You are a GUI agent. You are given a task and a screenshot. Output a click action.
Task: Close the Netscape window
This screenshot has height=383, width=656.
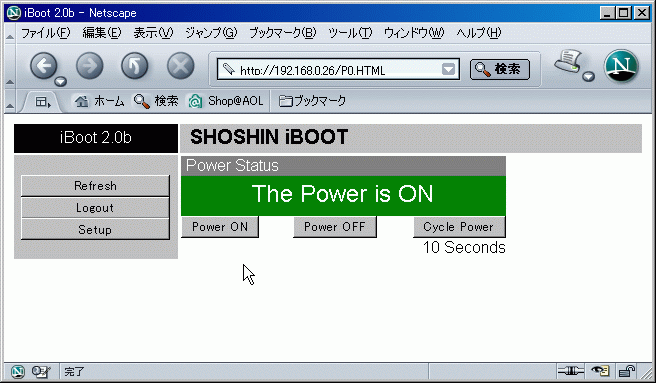click(641, 13)
